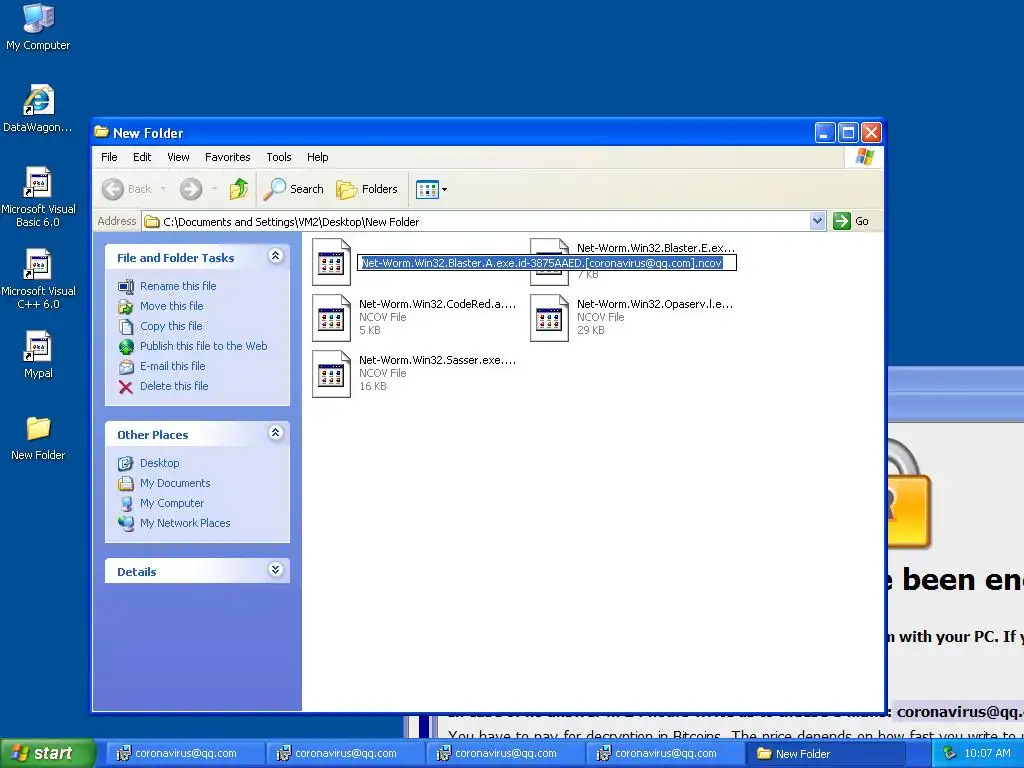This screenshot has width=1024, height=768.
Task: Switch to fourth coronavirus@qq.com taskbar window
Action: (665, 754)
